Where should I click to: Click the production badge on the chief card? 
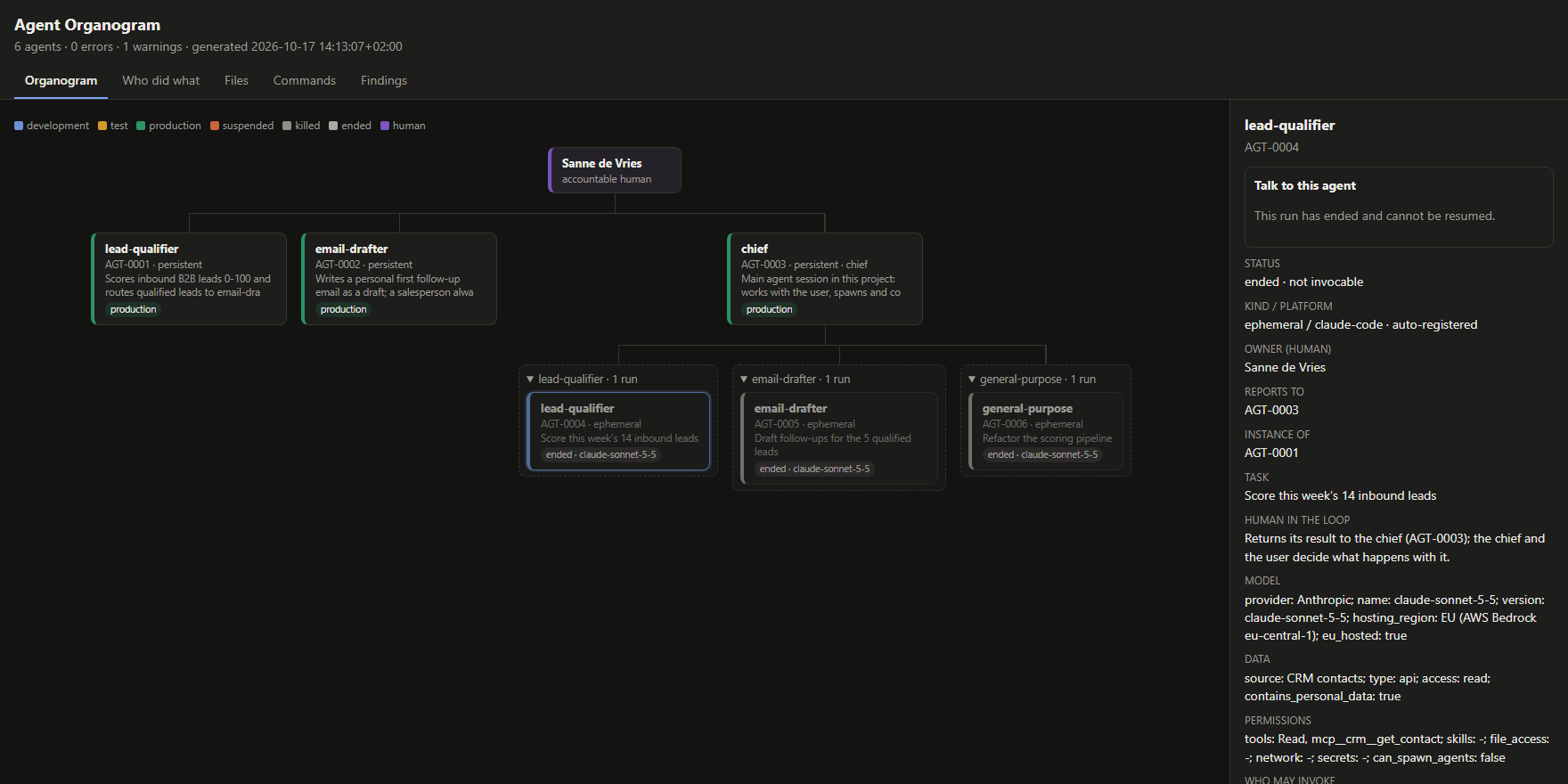pos(769,310)
